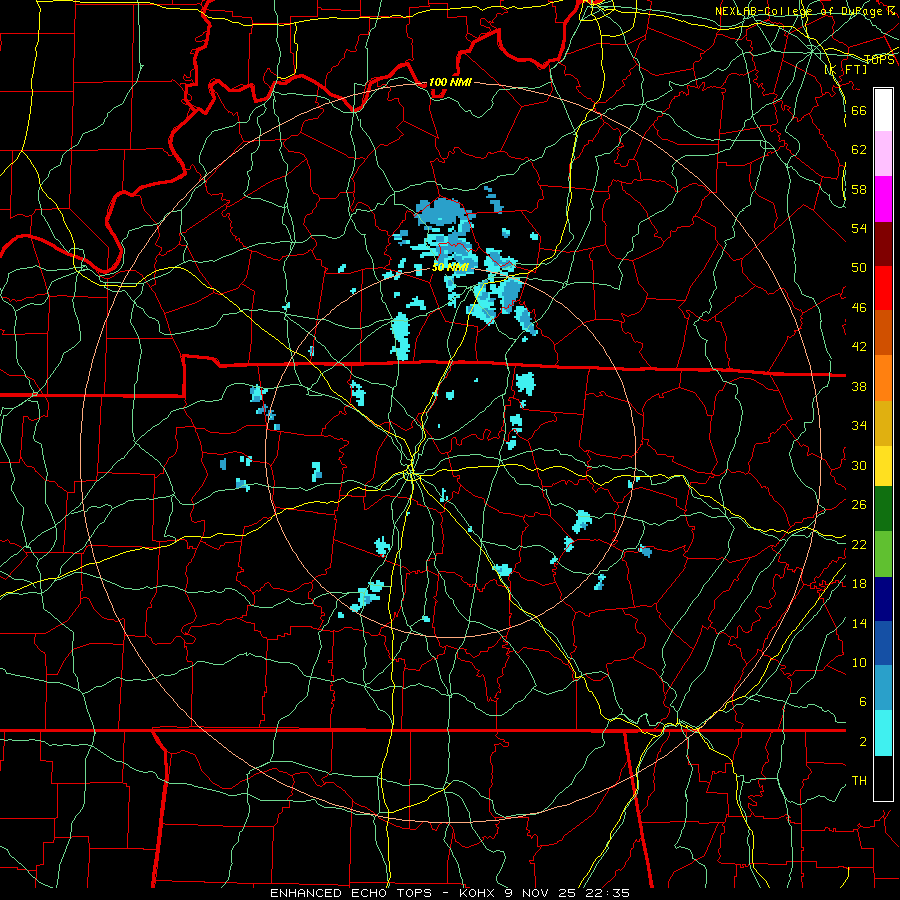Screen dimensions: 900x900
Task: Pick the light green legend swatch
Action: point(883,553)
